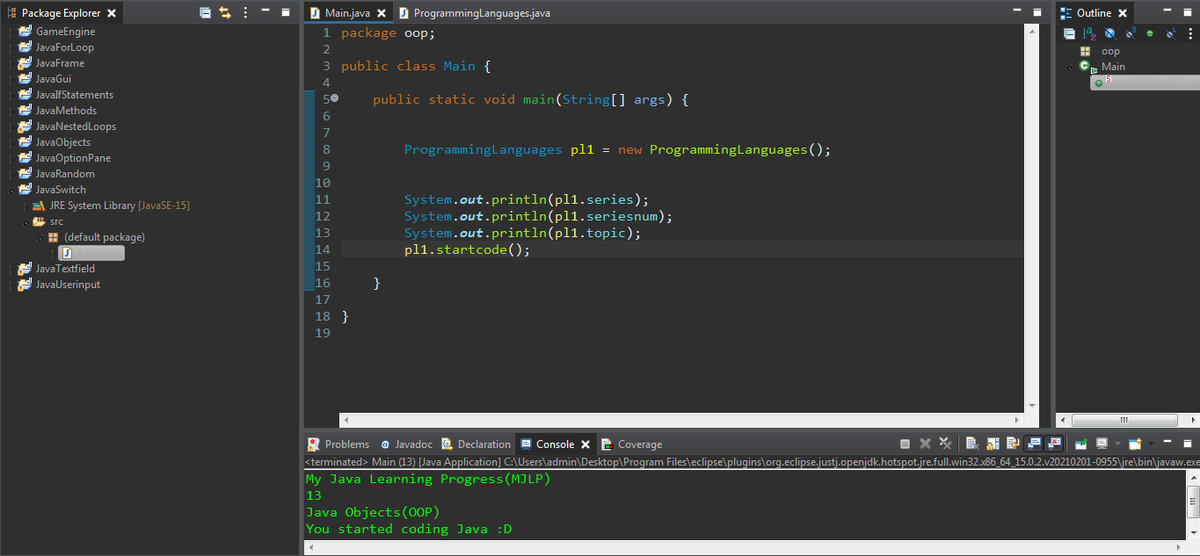The image size is (1200, 556).
Task: Pin the Console view
Action: pos(1081,444)
